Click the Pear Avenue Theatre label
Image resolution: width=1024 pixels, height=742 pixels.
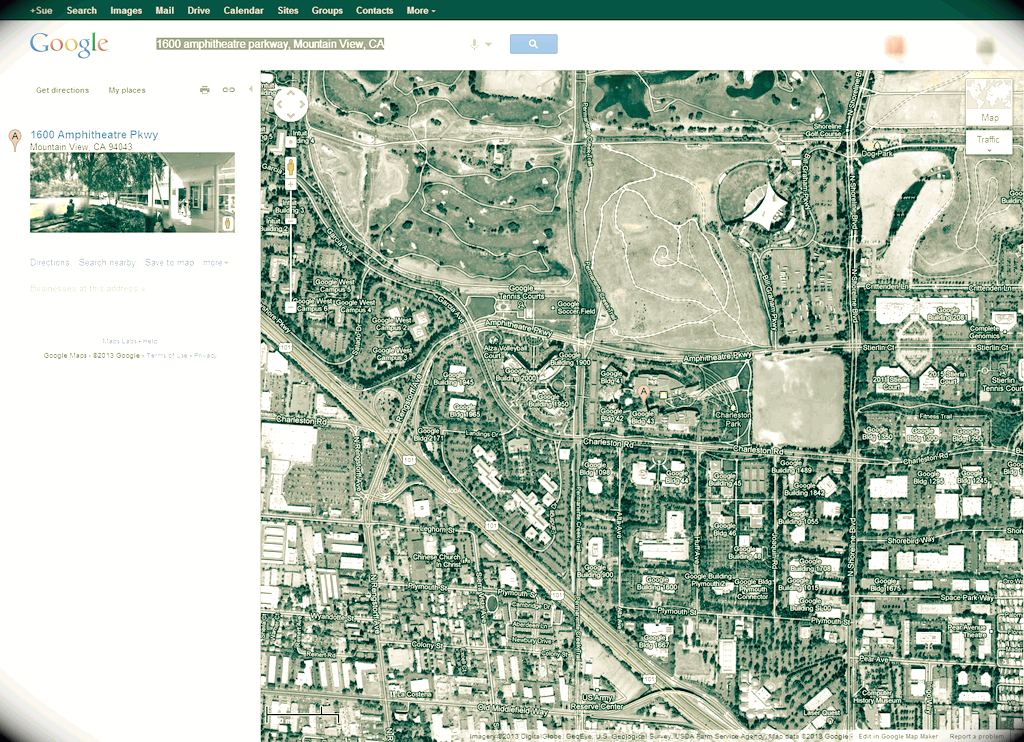(x=966, y=631)
